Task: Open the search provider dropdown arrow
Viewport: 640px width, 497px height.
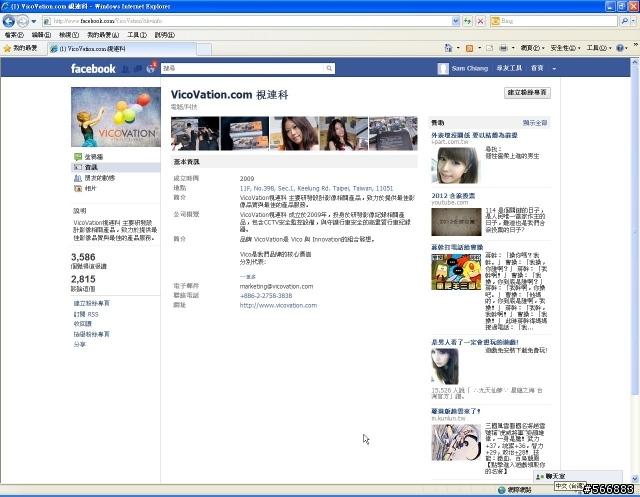Action: point(633,21)
